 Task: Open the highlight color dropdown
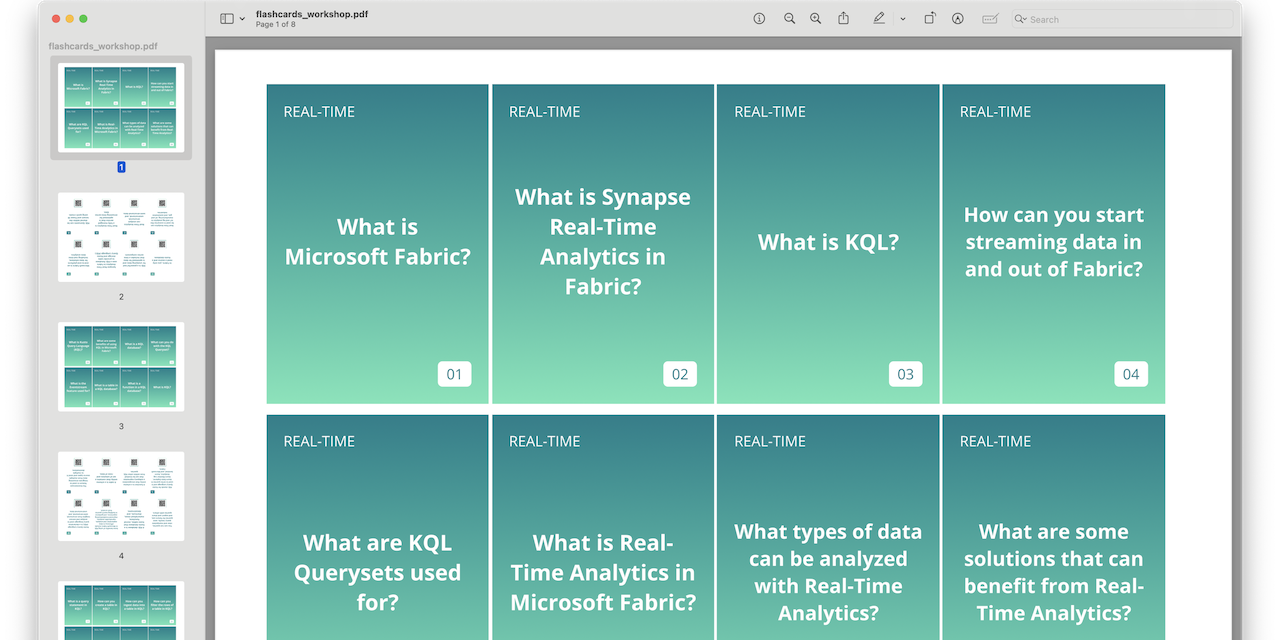click(903, 18)
